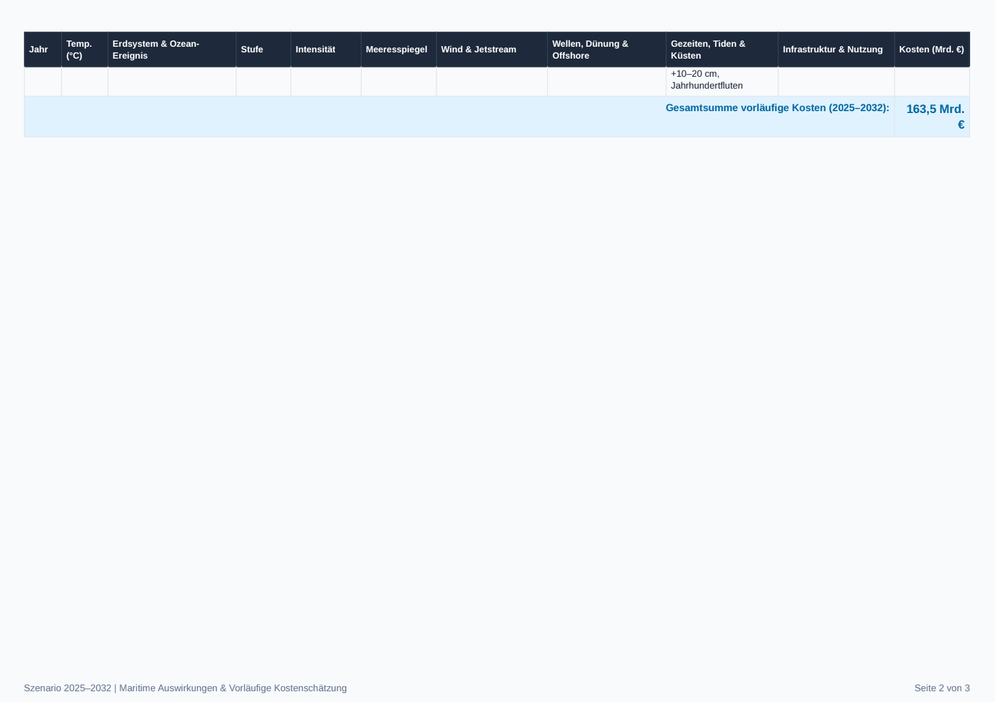This screenshot has width=995, height=702.
Task: Click the Jahr column header
Action: tap(43, 50)
